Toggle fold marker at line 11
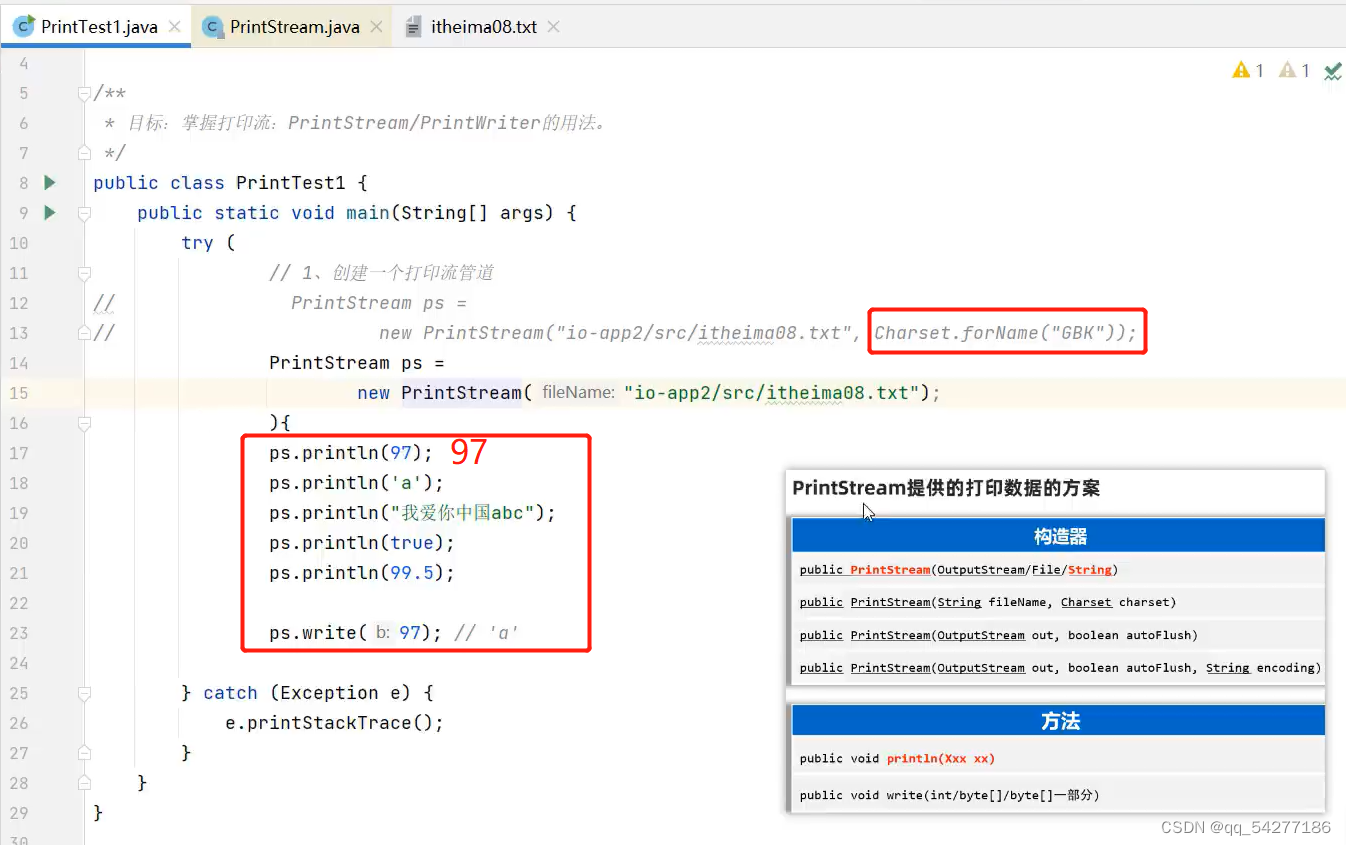This screenshot has width=1346, height=845. pyautogui.click(x=84, y=273)
